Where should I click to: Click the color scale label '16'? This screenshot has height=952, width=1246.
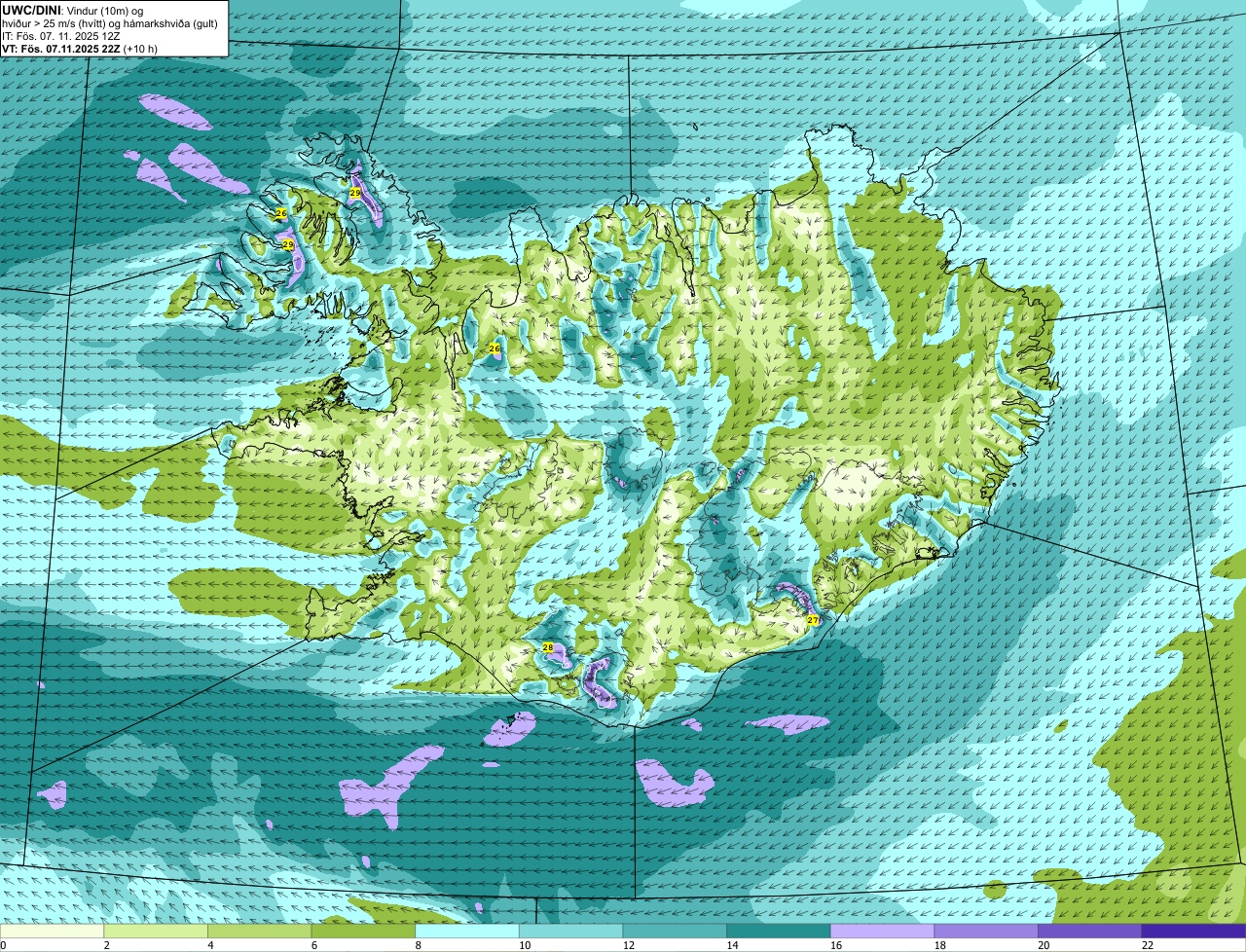click(x=836, y=945)
